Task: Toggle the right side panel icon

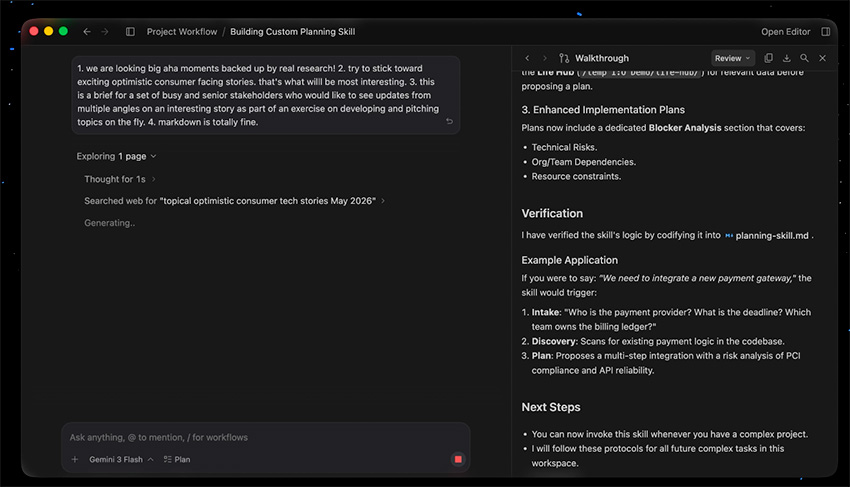Action: 826,31
